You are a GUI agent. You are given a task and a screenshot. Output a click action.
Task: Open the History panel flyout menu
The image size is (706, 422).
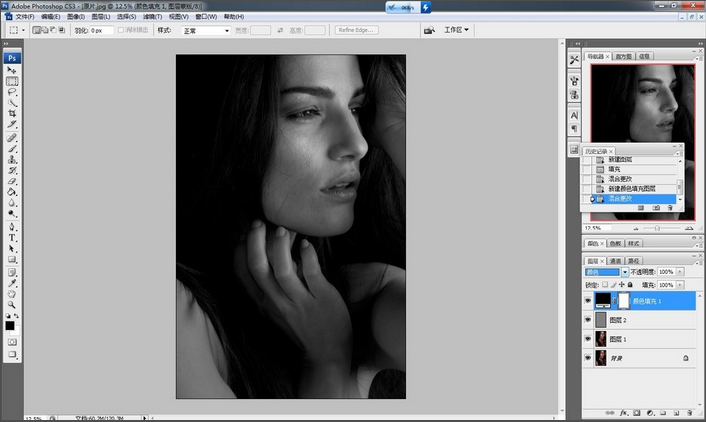tap(679, 152)
